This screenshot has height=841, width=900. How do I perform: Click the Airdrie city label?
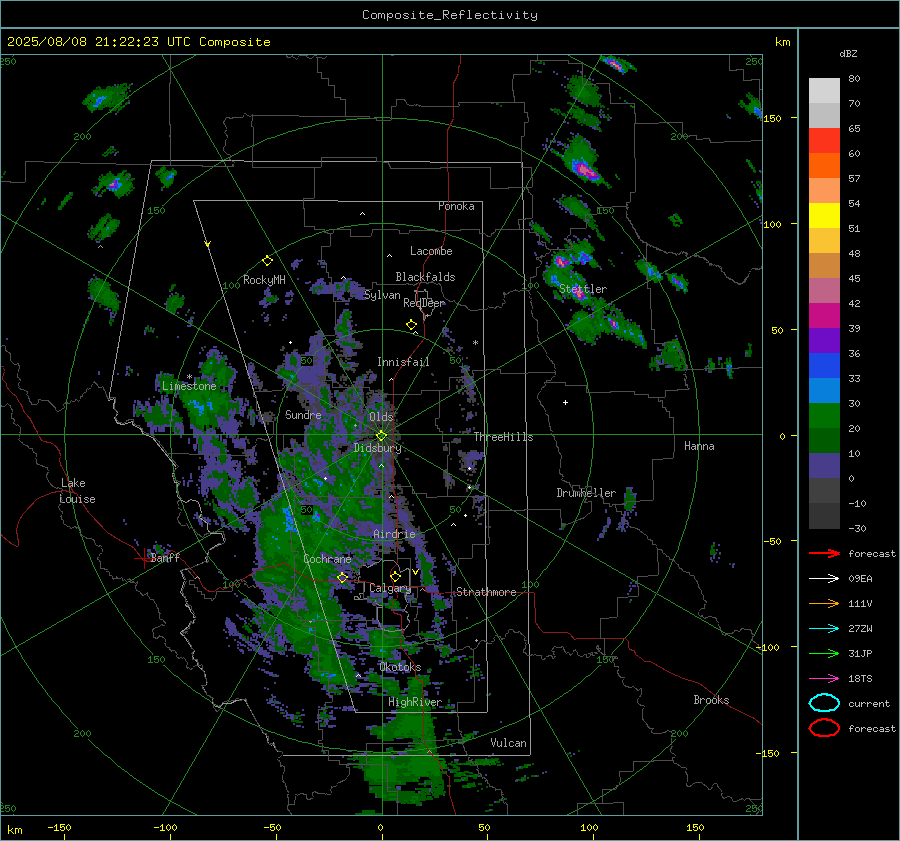click(394, 534)
